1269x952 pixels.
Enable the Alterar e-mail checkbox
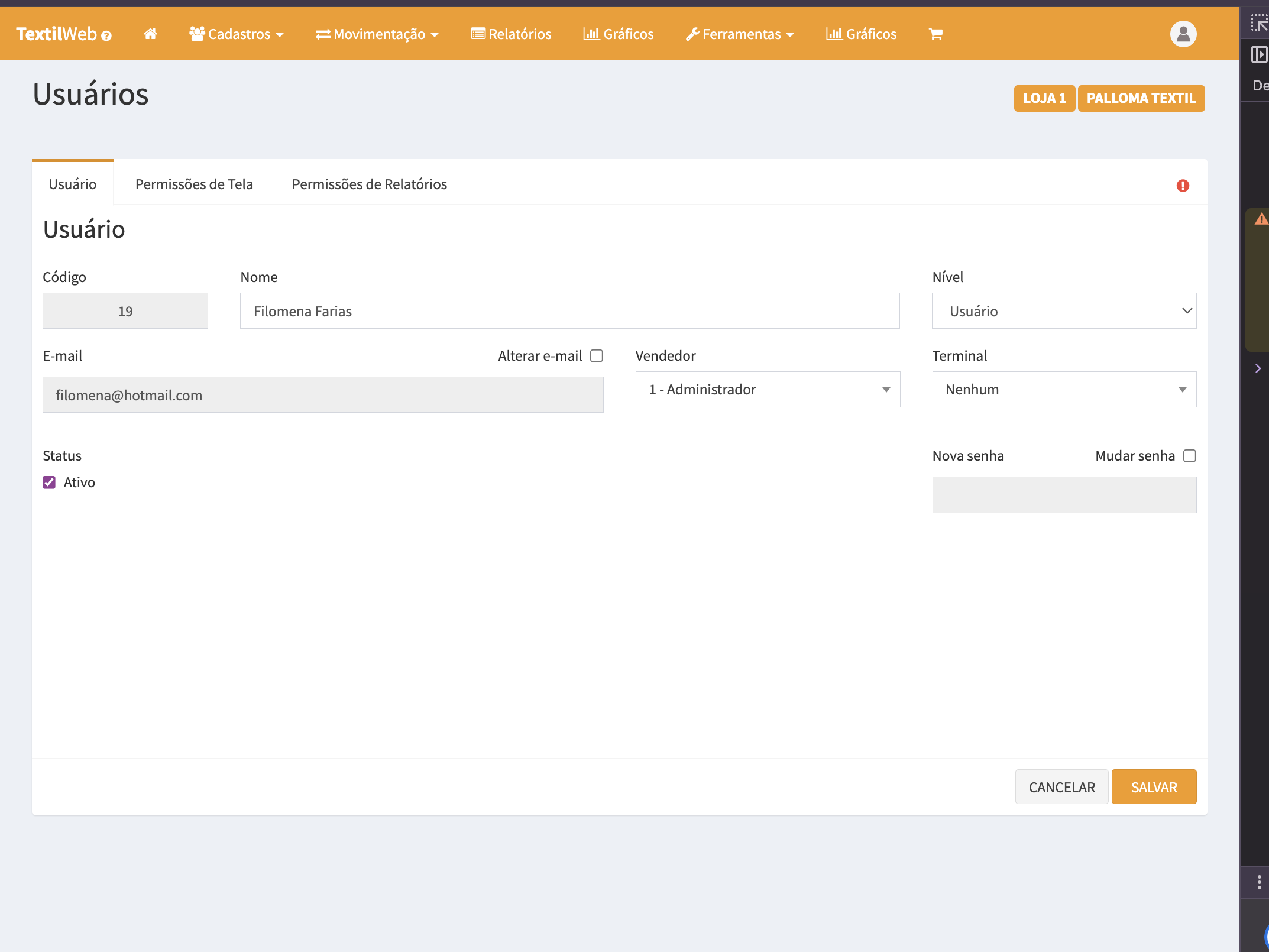click(x=597, y=355)
